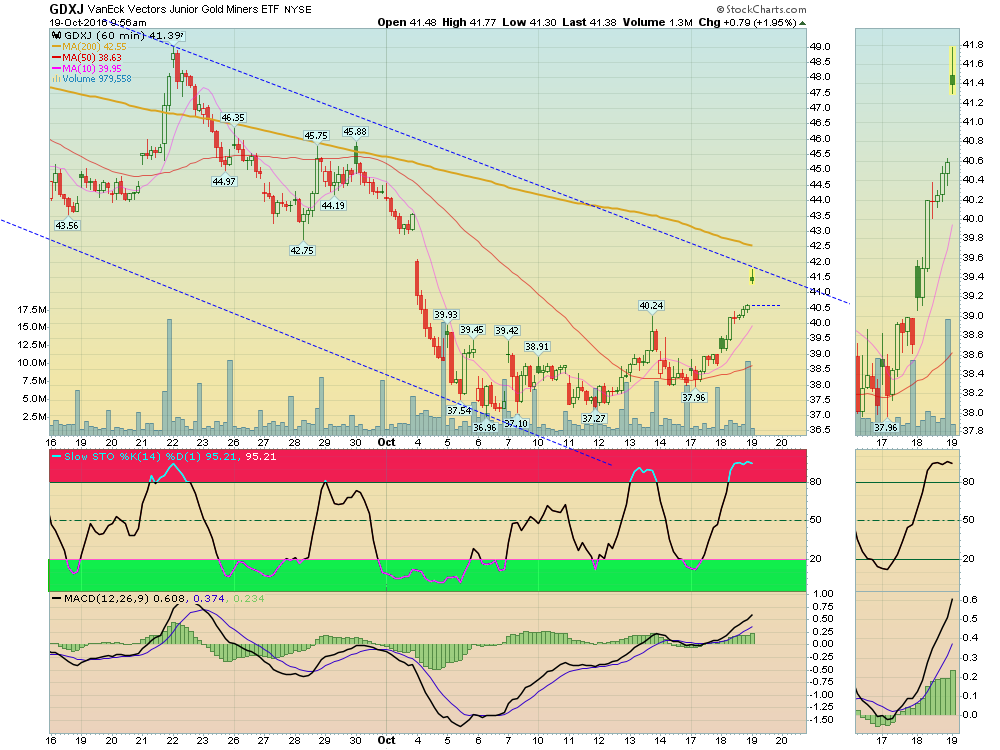Image resolution: width=1000 pixels, height=750 pixels.
Task: Select the MACD(12,26,9) indicator label
Action: click(x=158, y=599)
